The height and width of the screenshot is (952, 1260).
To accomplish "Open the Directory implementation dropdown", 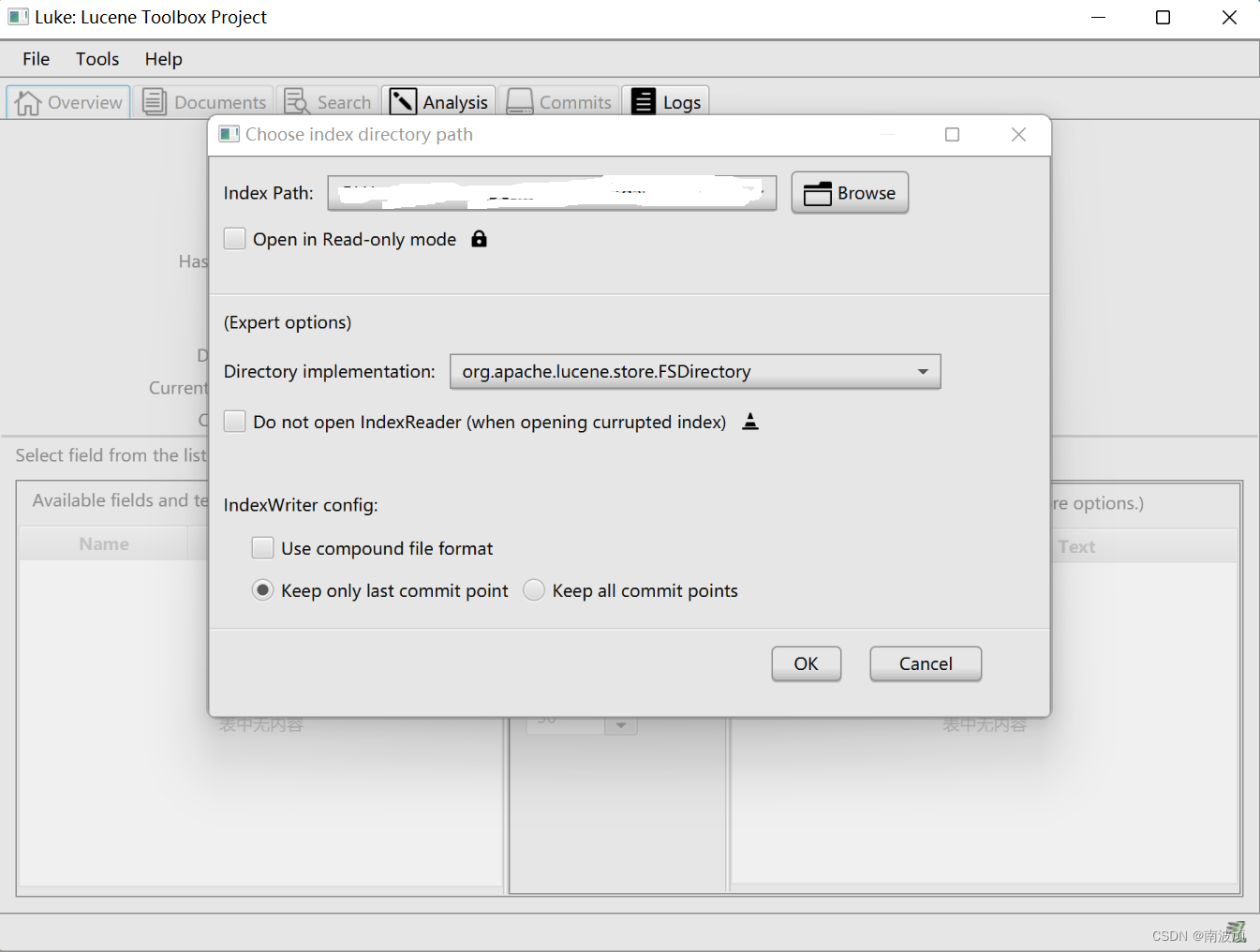I will pyautogui.click(x=695, y=371).
